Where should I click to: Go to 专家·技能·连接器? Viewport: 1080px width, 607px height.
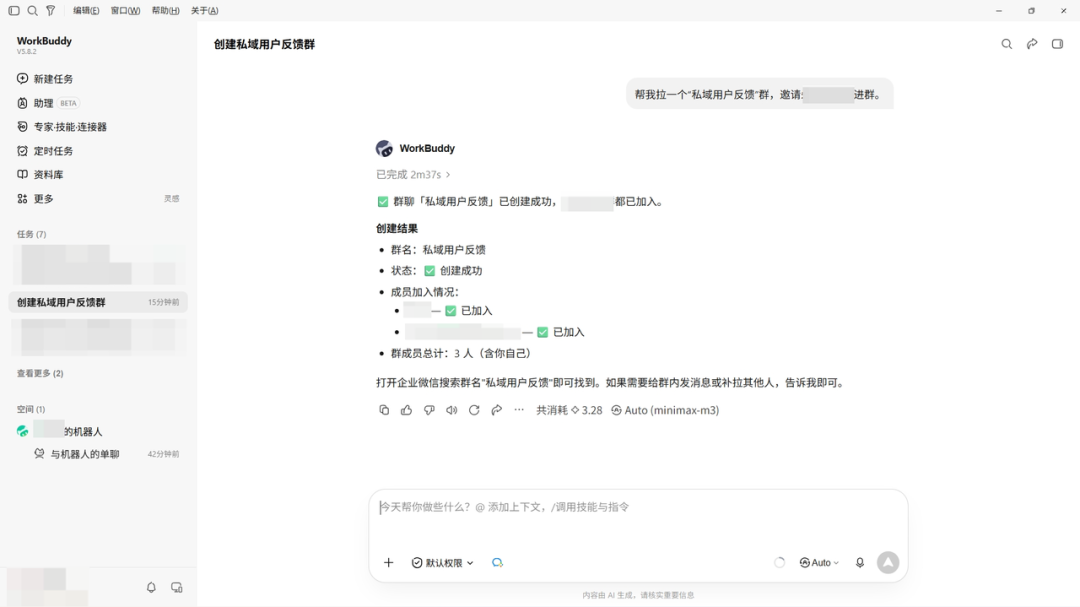point(98,127)
